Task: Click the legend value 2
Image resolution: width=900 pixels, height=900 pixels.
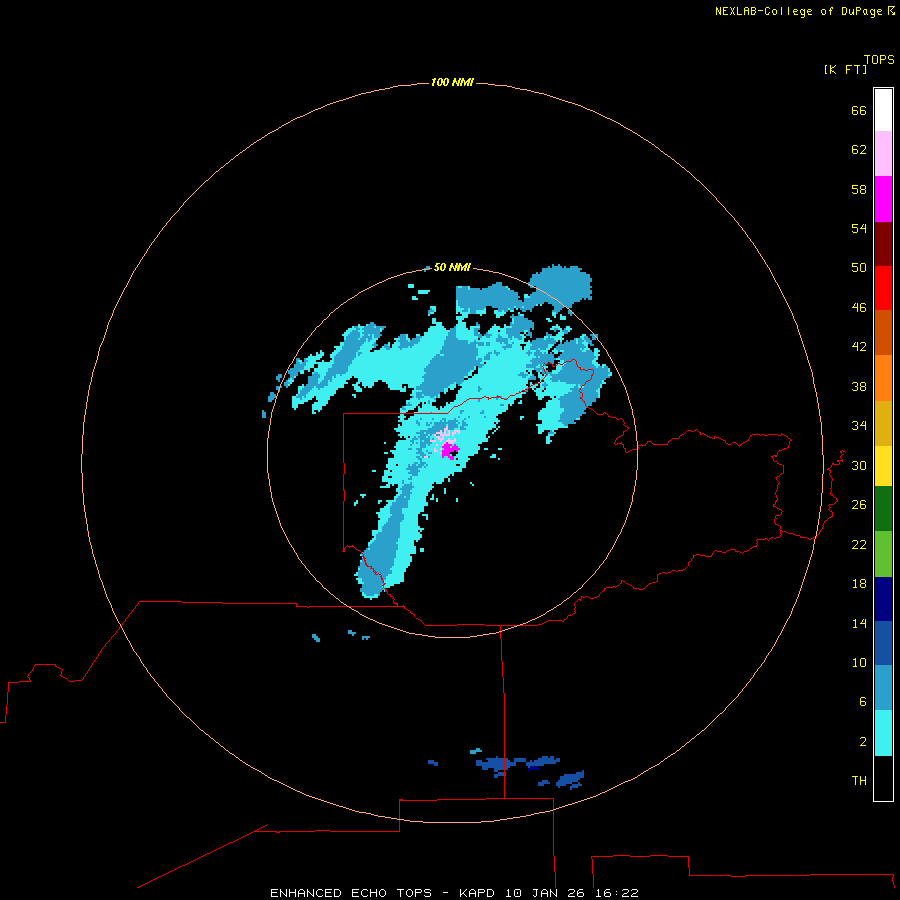Action: [863, 742]
